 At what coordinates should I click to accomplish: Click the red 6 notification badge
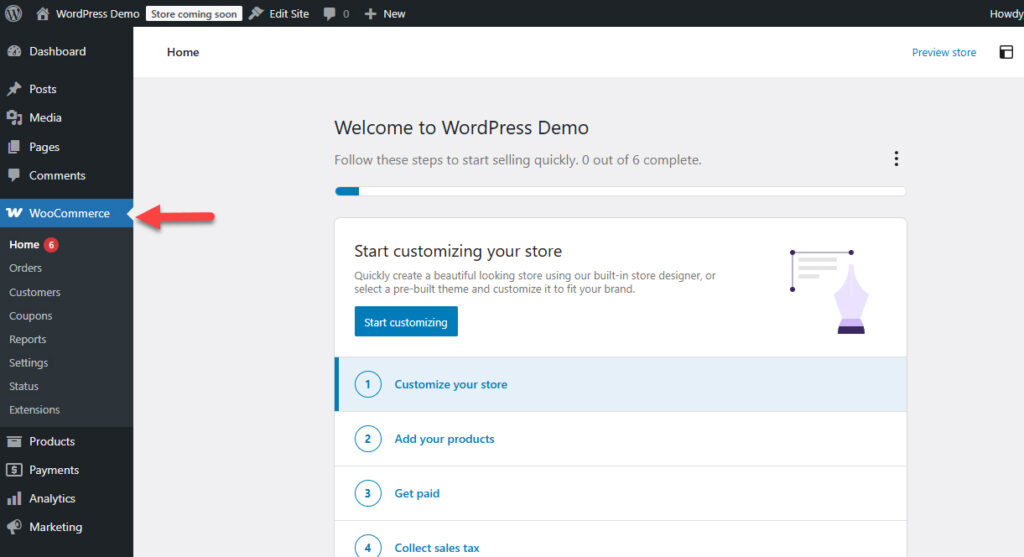[51, 244]
